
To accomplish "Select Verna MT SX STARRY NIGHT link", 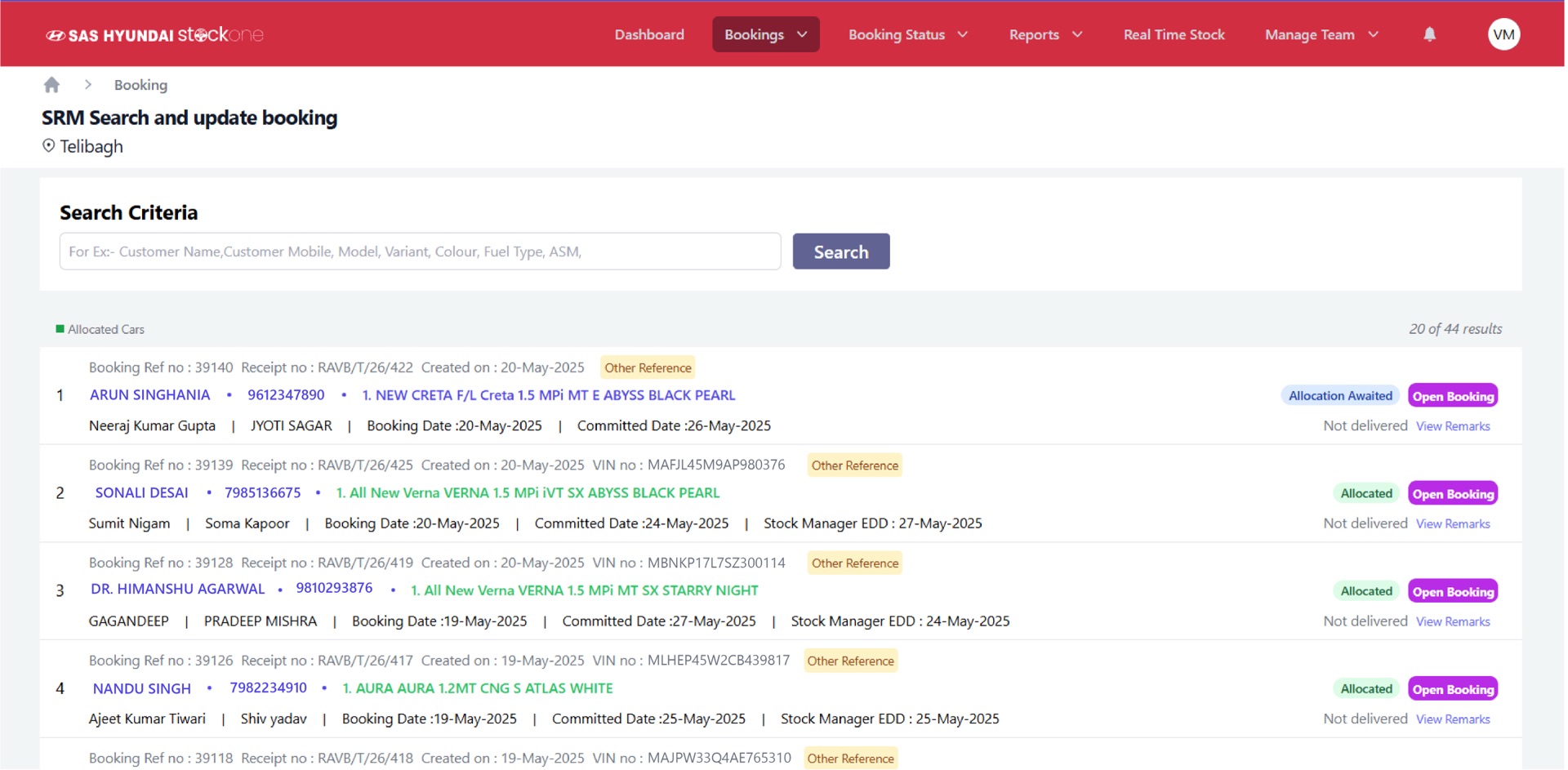I will (584, 590).
